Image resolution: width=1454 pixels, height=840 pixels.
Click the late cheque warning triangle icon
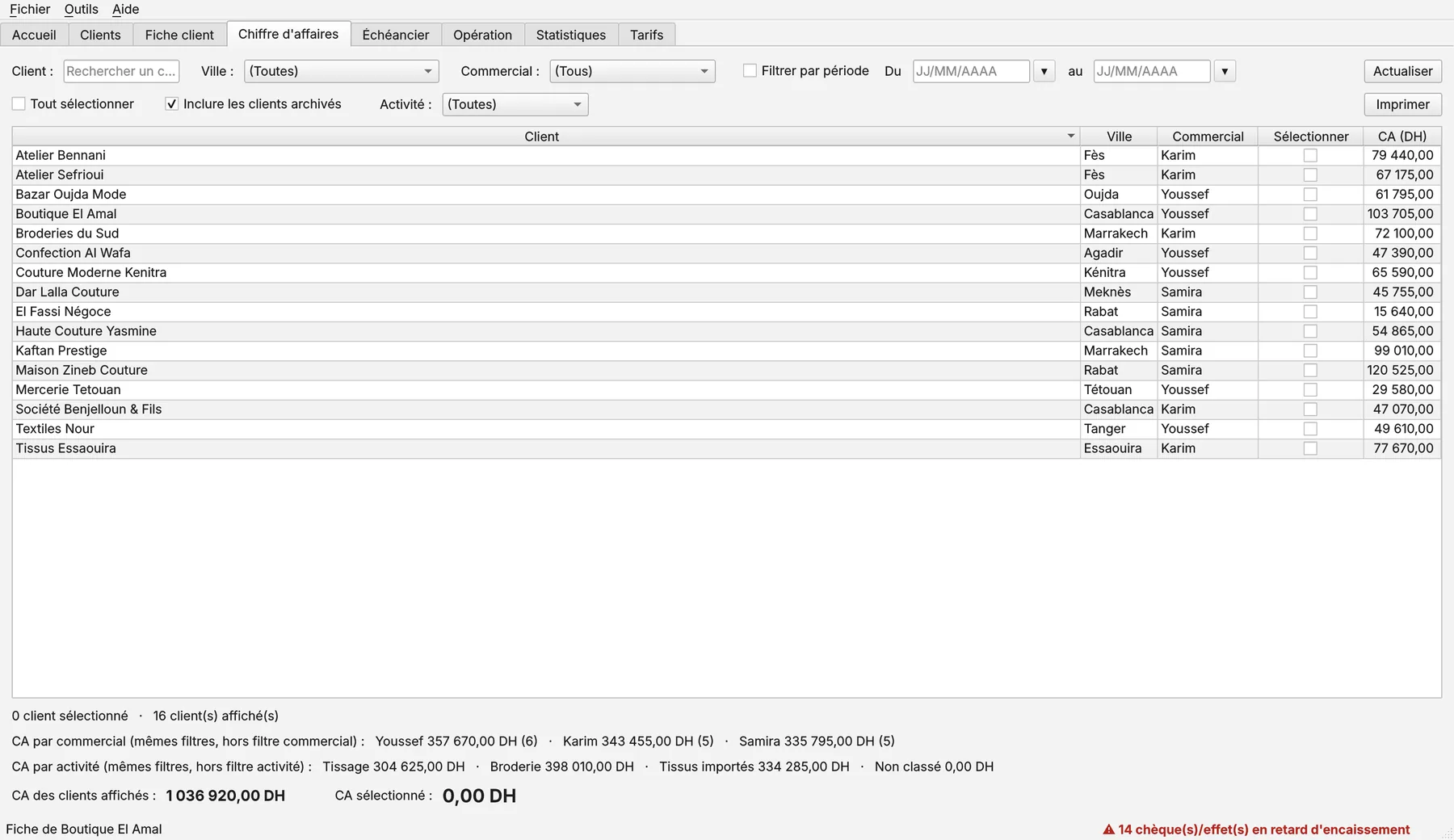pyautogui.click(x=1108, y=829)
